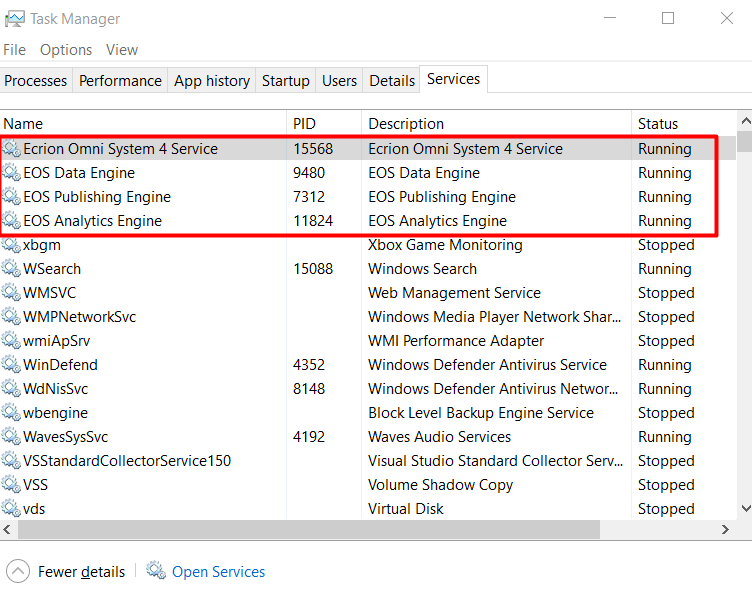Click PID value 15568
Image resolution: width=752 pixels, height=598 pixels.
click(x=313, y=149)
